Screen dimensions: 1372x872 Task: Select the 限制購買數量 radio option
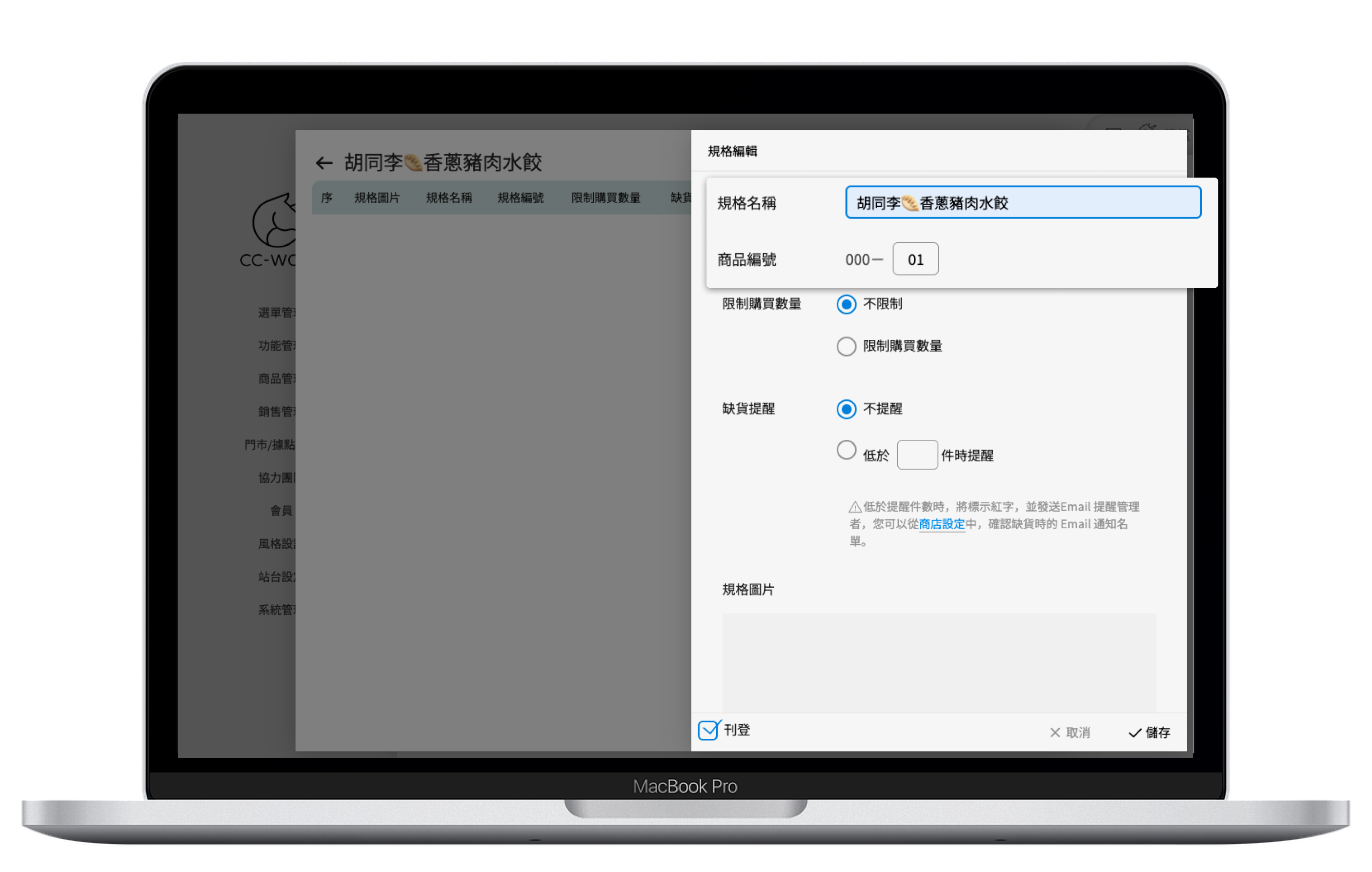click(846, 346)
